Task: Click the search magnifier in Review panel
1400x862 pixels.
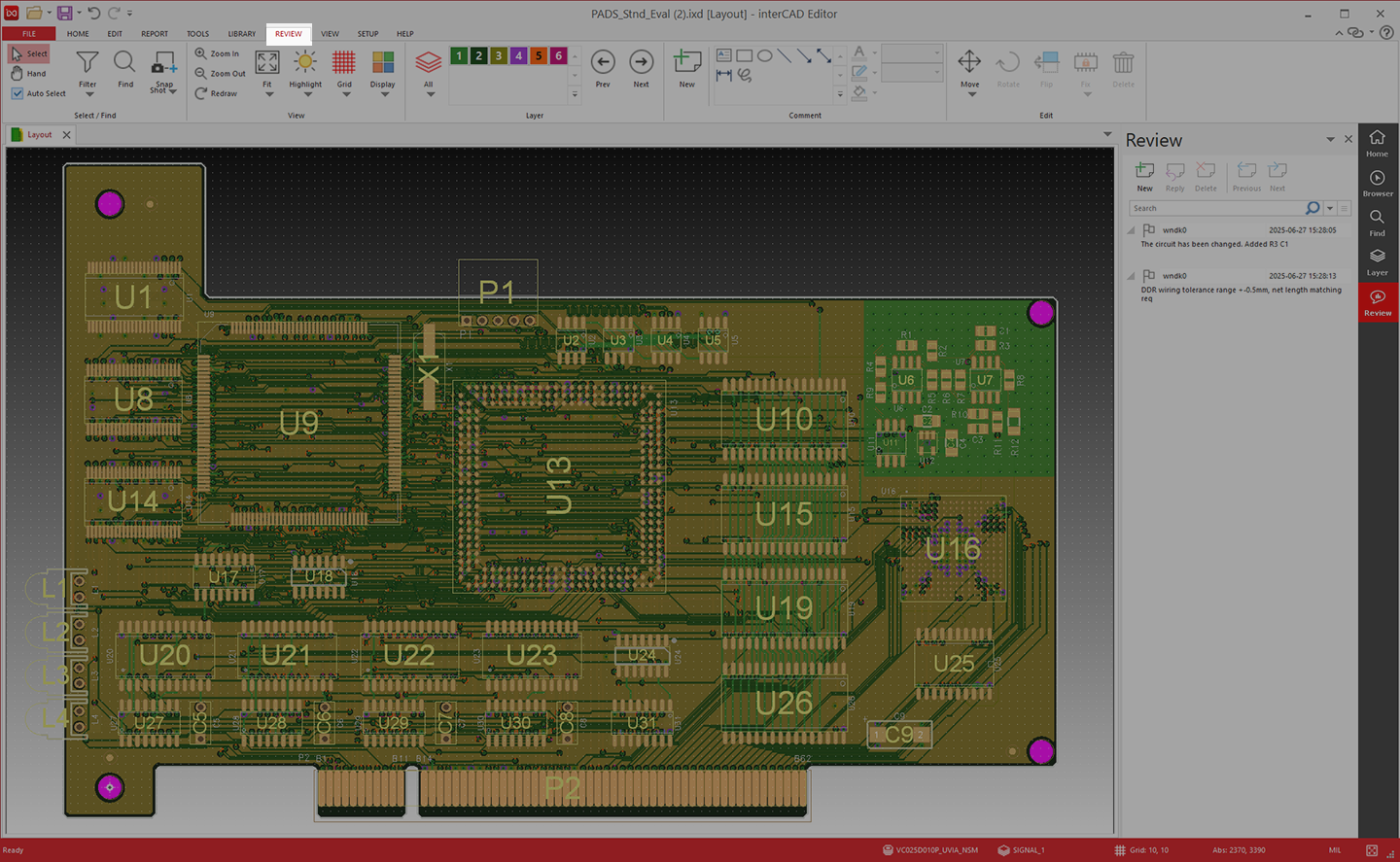Action: pos(1312,208)
